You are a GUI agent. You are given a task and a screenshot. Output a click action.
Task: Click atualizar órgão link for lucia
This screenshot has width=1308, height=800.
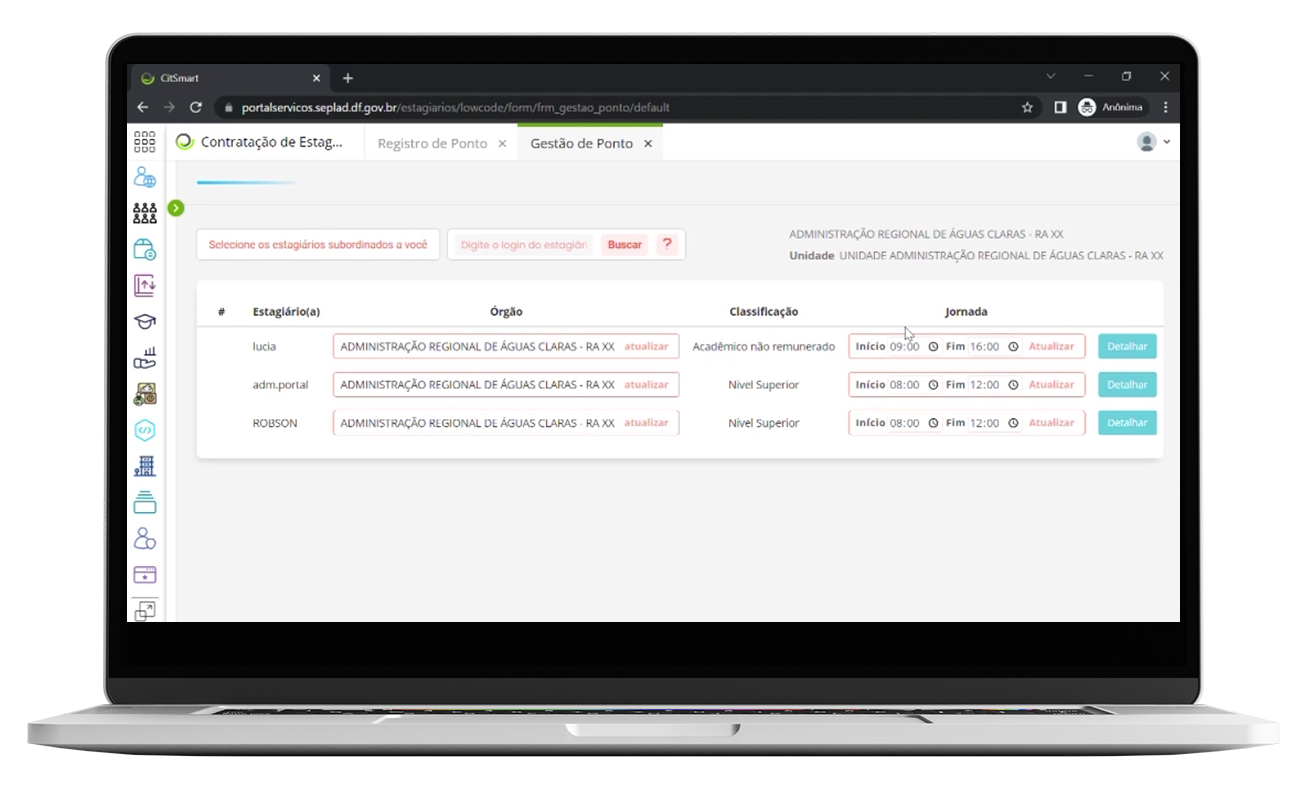pyautogui.click(x=646, y=347)
